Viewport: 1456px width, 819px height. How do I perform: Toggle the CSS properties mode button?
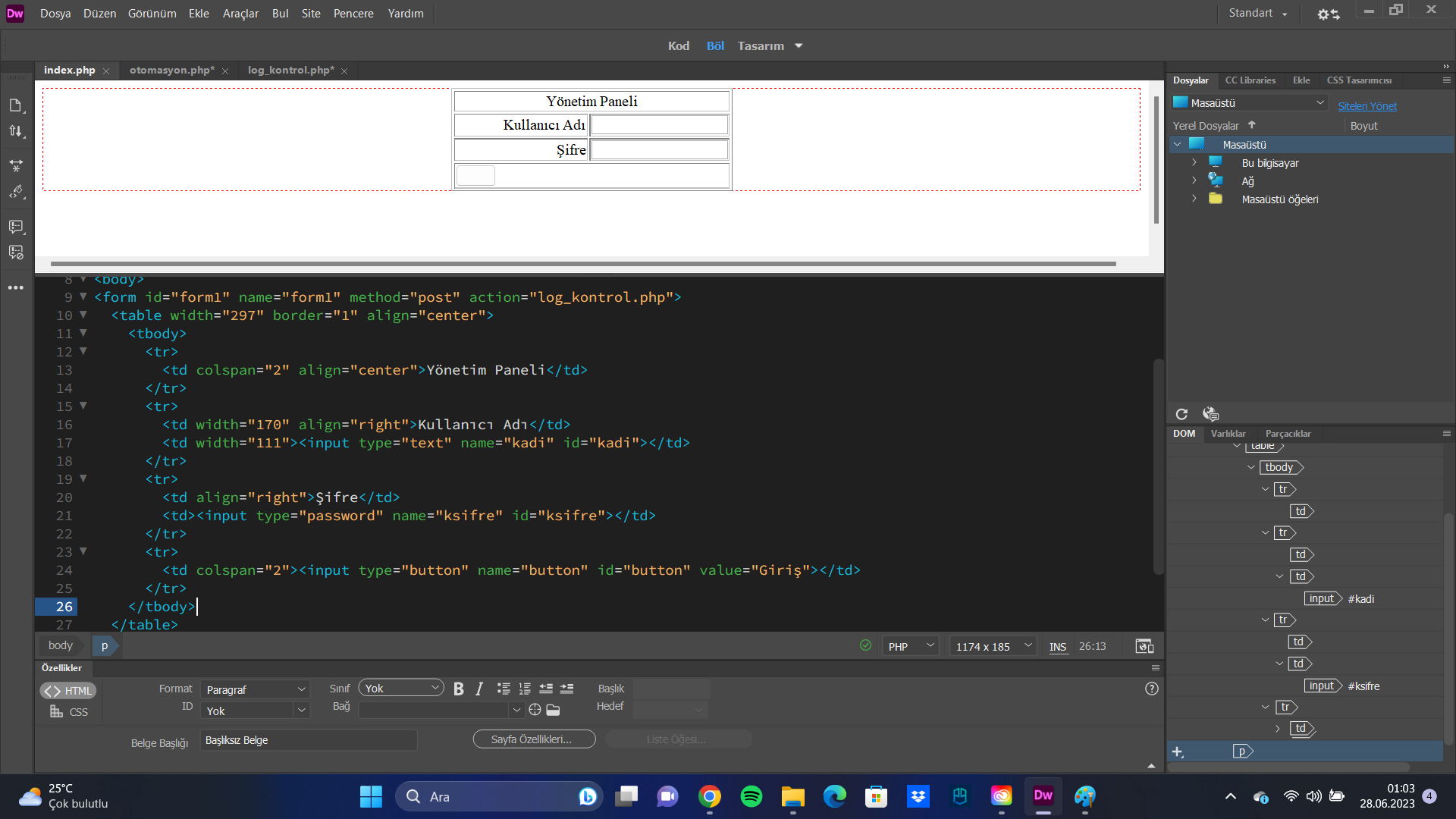coord(69,712)
